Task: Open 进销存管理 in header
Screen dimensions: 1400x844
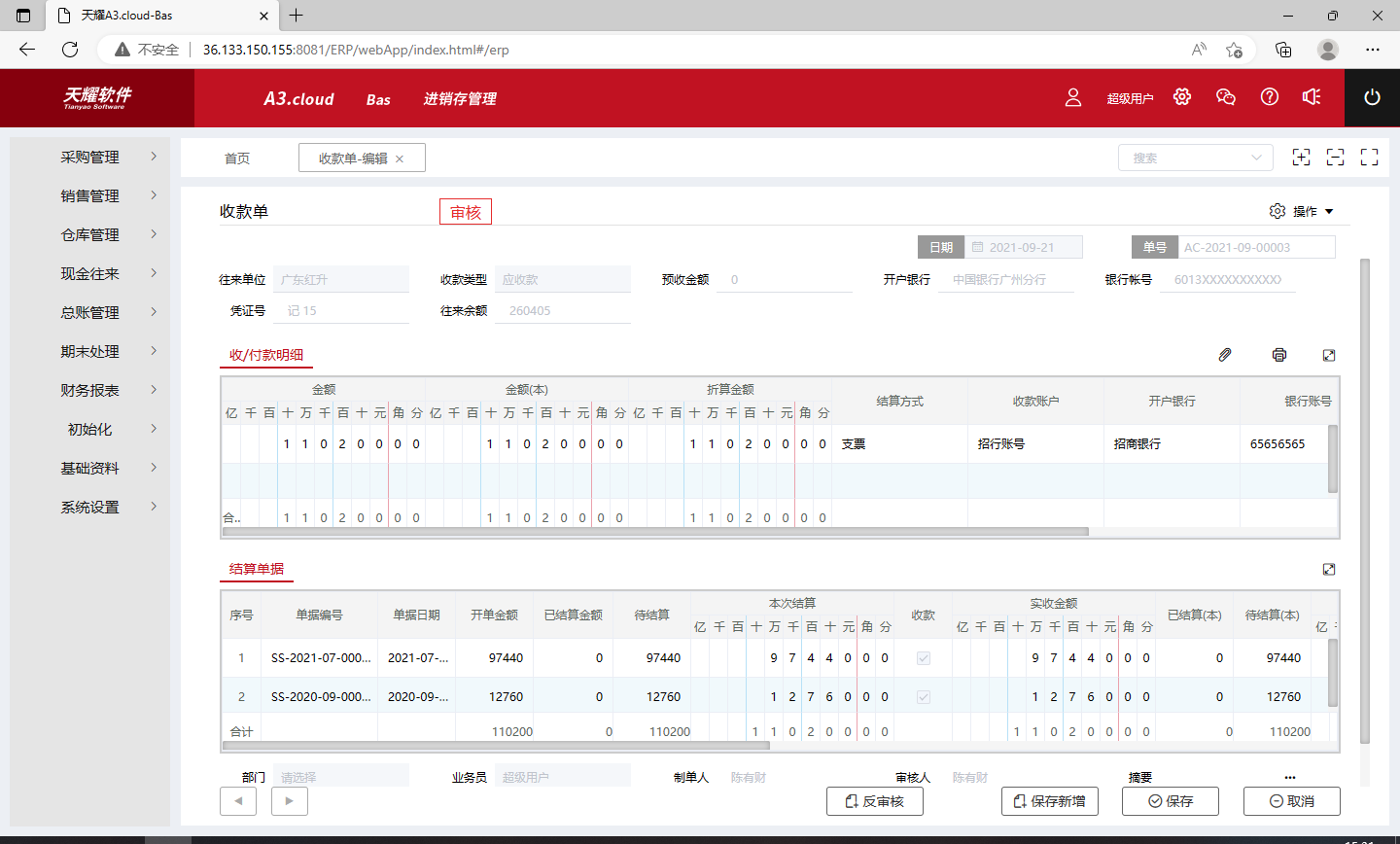Action: tap(460, 99)
